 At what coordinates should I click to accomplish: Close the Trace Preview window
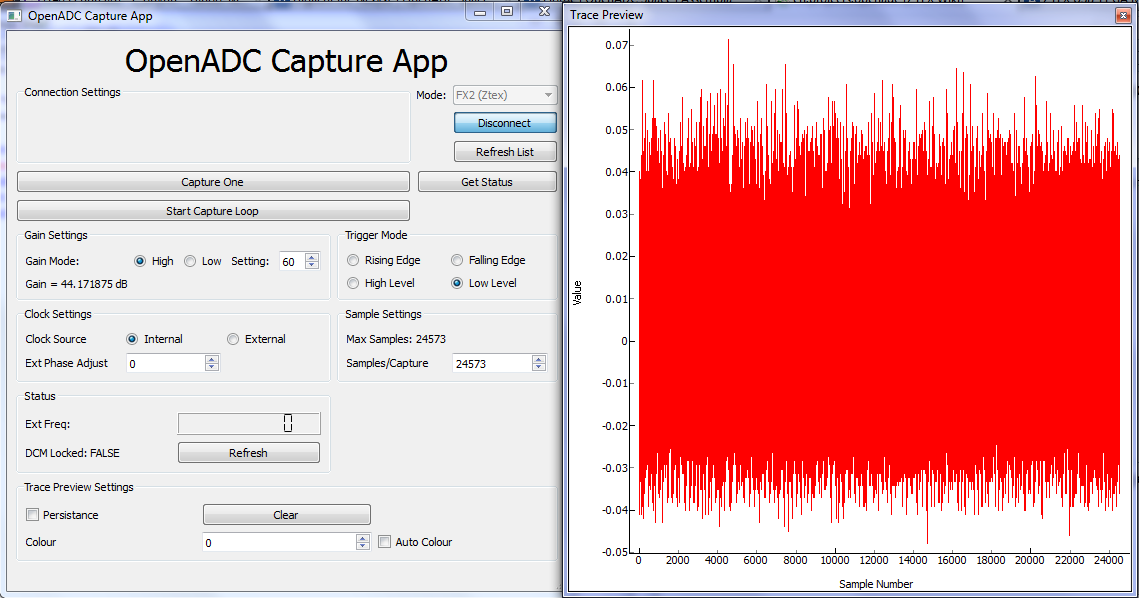pyautogui.click(x=1122, y=15)
